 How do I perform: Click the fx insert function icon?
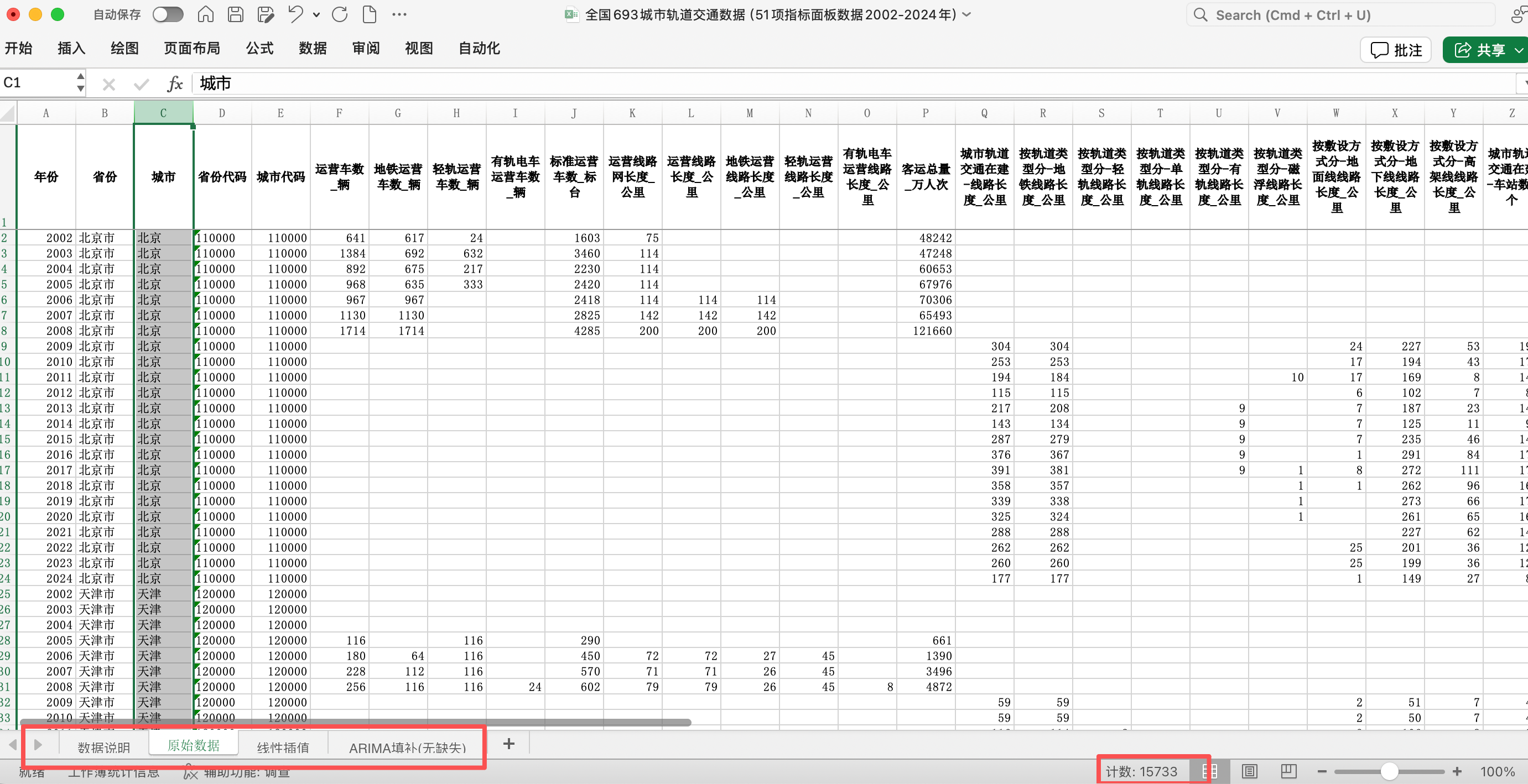[x=174, y=83]
